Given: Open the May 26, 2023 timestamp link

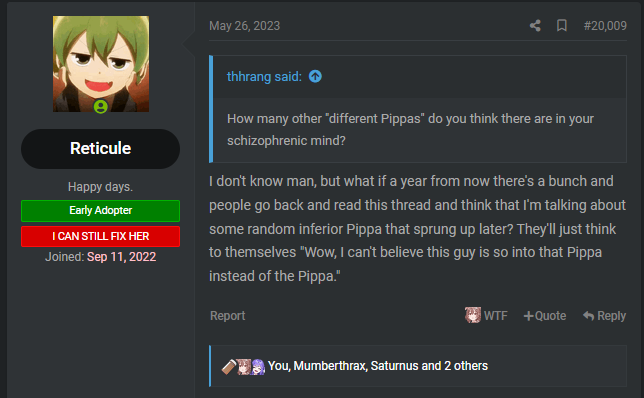Looking at the screenshot, I should (x=244, y=26).
